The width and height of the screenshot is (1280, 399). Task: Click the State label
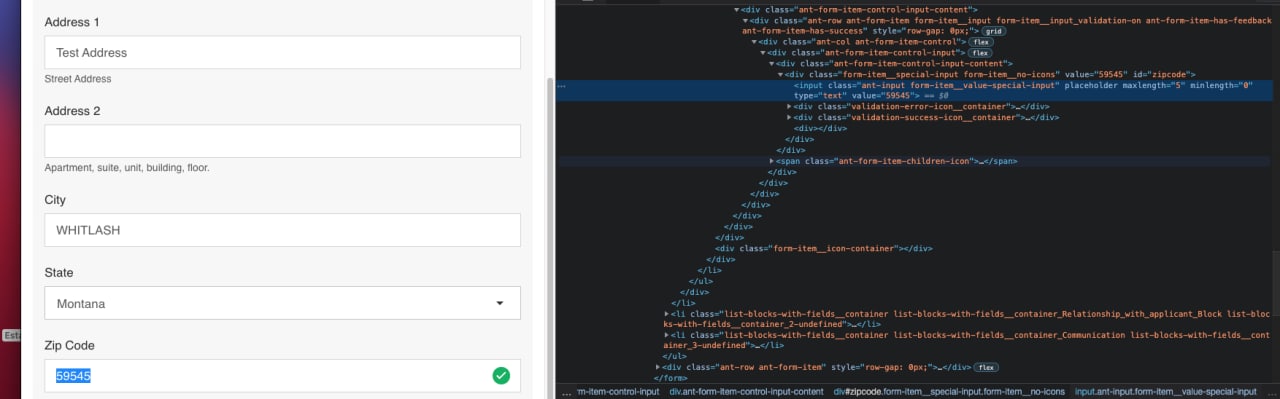tap(59, 273)
